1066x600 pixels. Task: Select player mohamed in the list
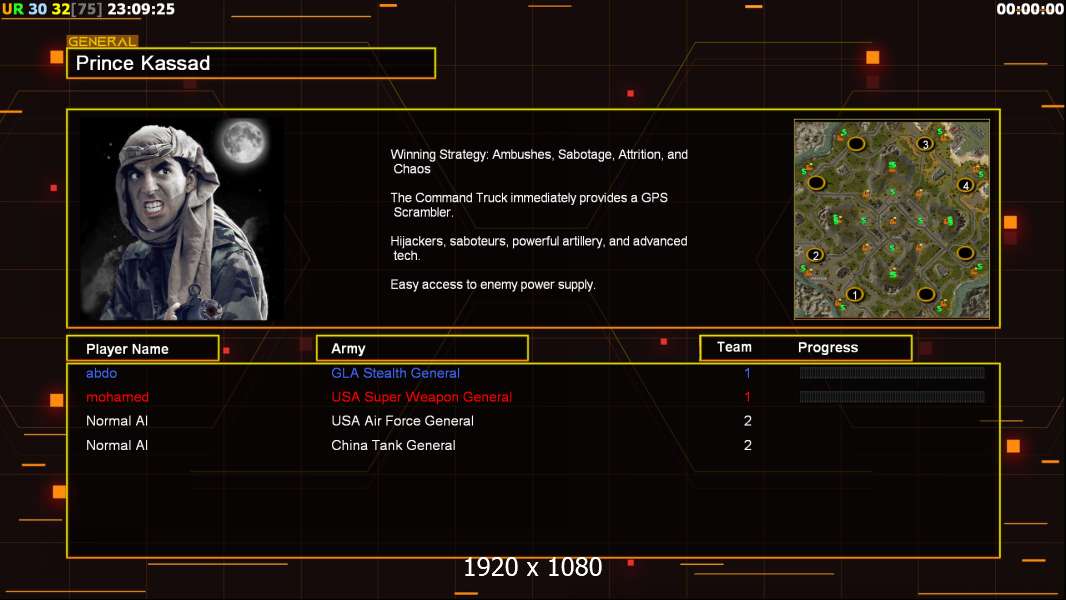pos(117,397)
